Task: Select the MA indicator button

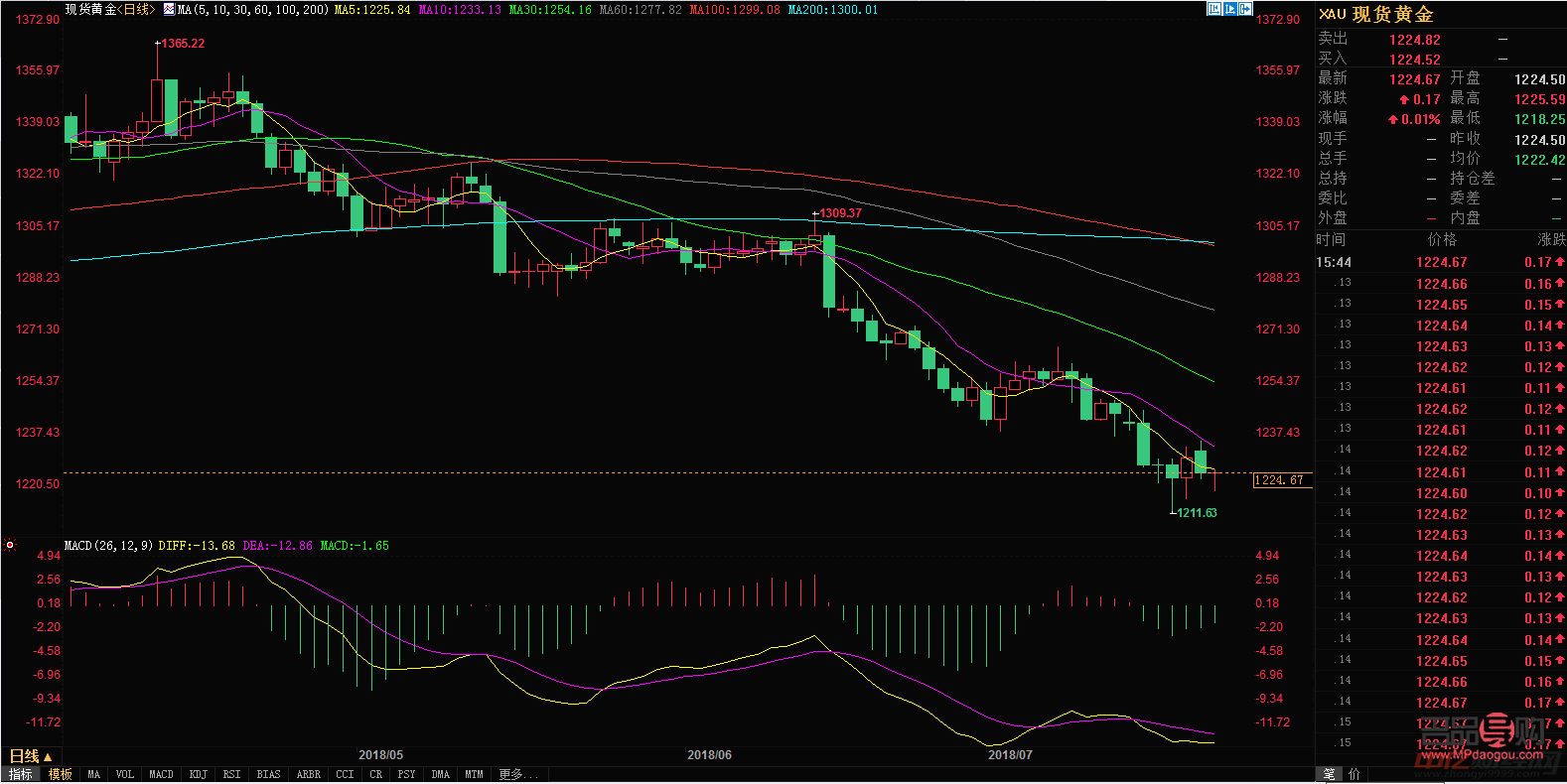Action: coord(93,774)
